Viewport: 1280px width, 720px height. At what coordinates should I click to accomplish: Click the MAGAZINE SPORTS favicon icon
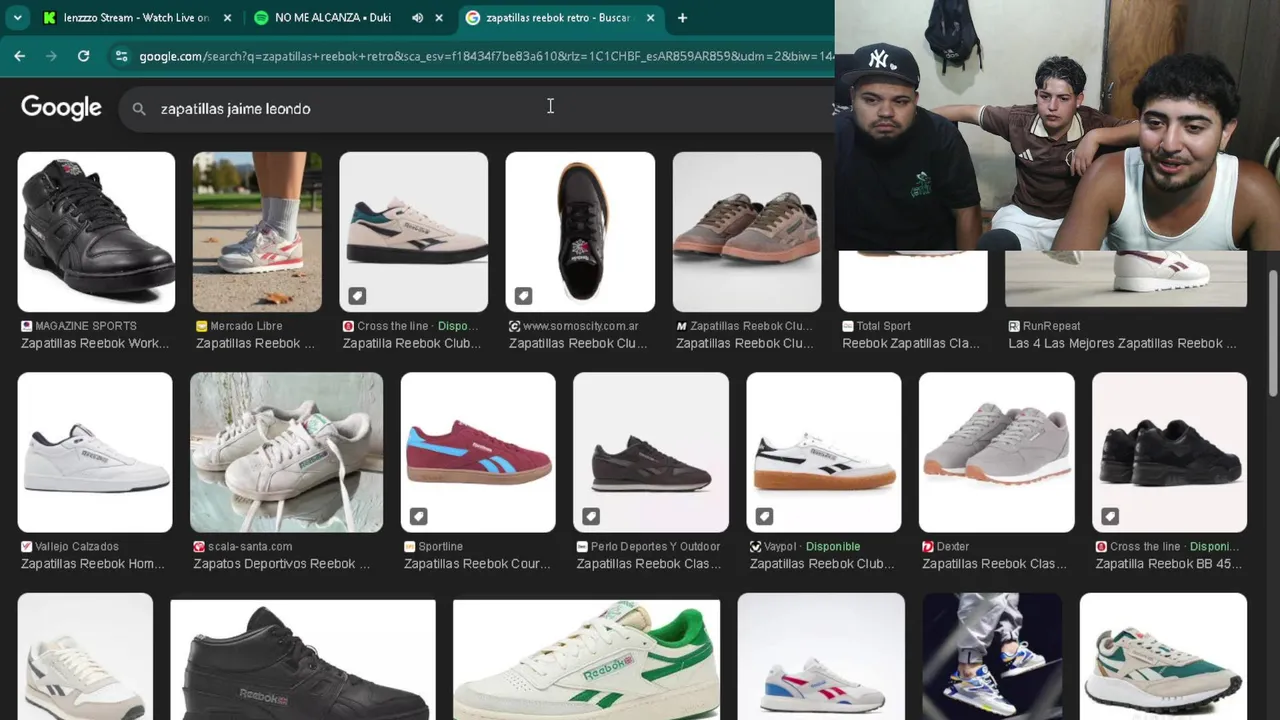point(26,326)
